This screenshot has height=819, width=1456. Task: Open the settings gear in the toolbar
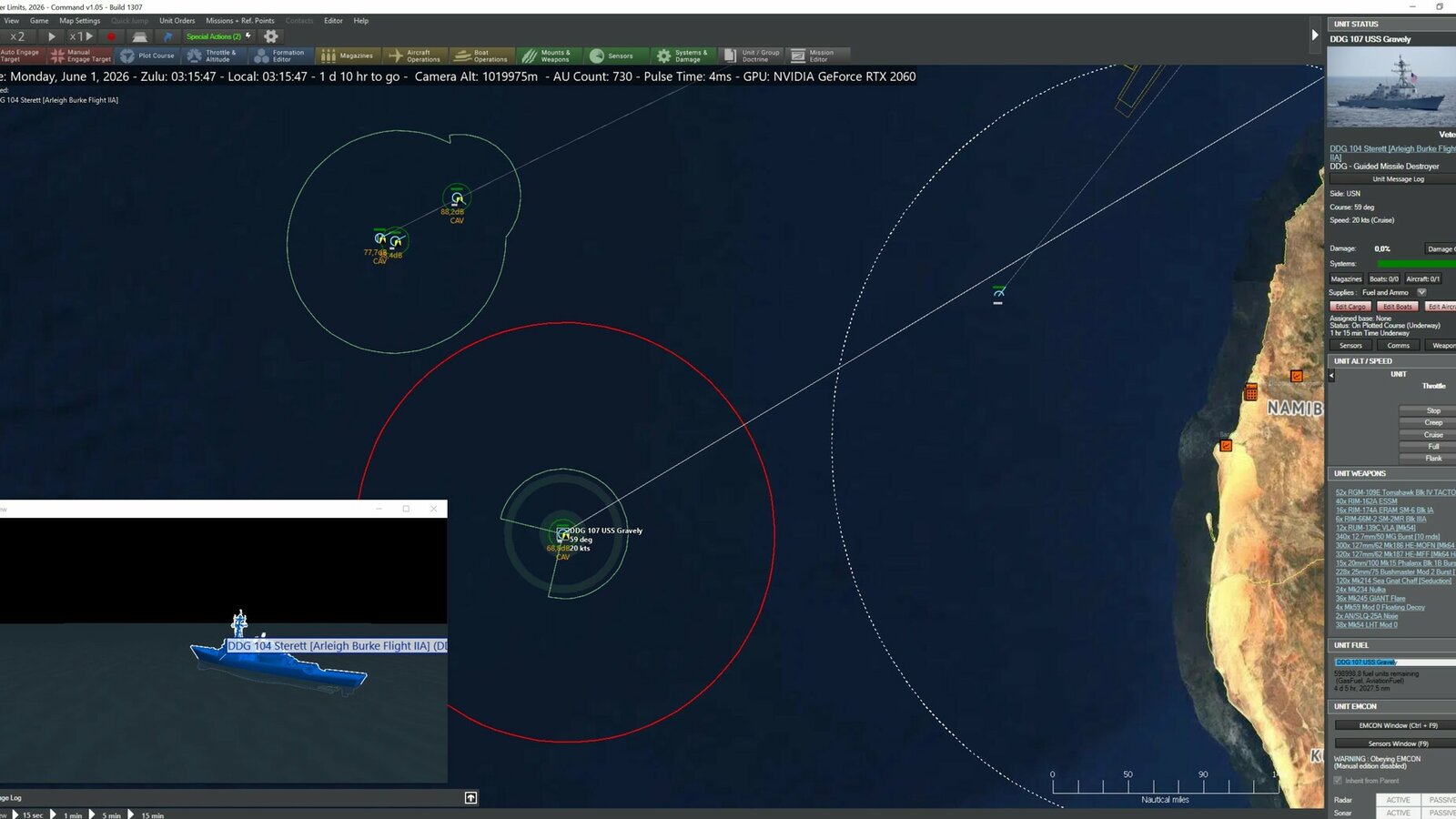click(x=270, y=36)
